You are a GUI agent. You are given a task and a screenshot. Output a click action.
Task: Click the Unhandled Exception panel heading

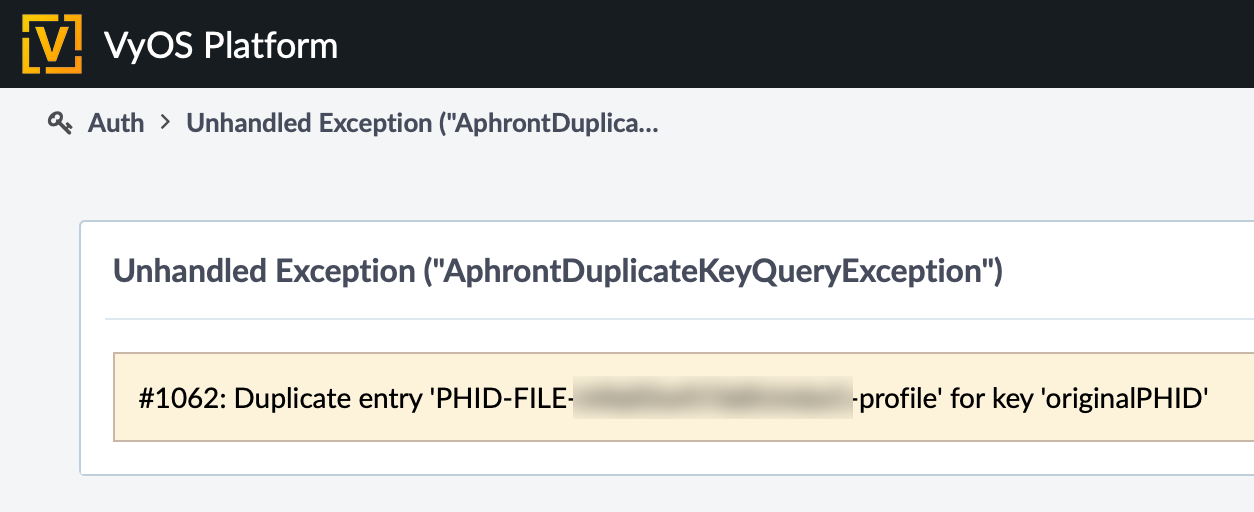click(557, 271)
